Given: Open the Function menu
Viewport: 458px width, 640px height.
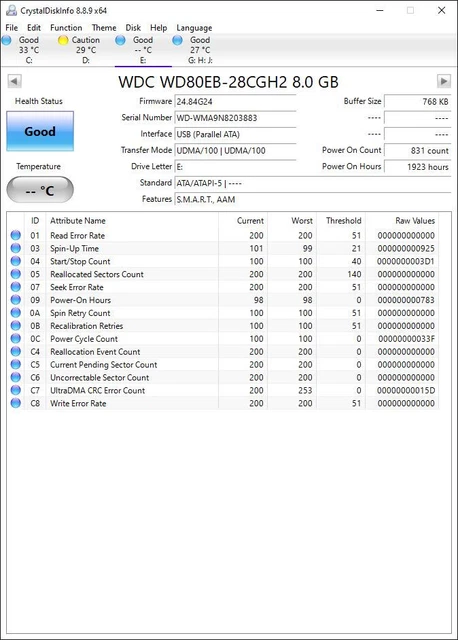Looking at the screenshot, I should (66, 28).
